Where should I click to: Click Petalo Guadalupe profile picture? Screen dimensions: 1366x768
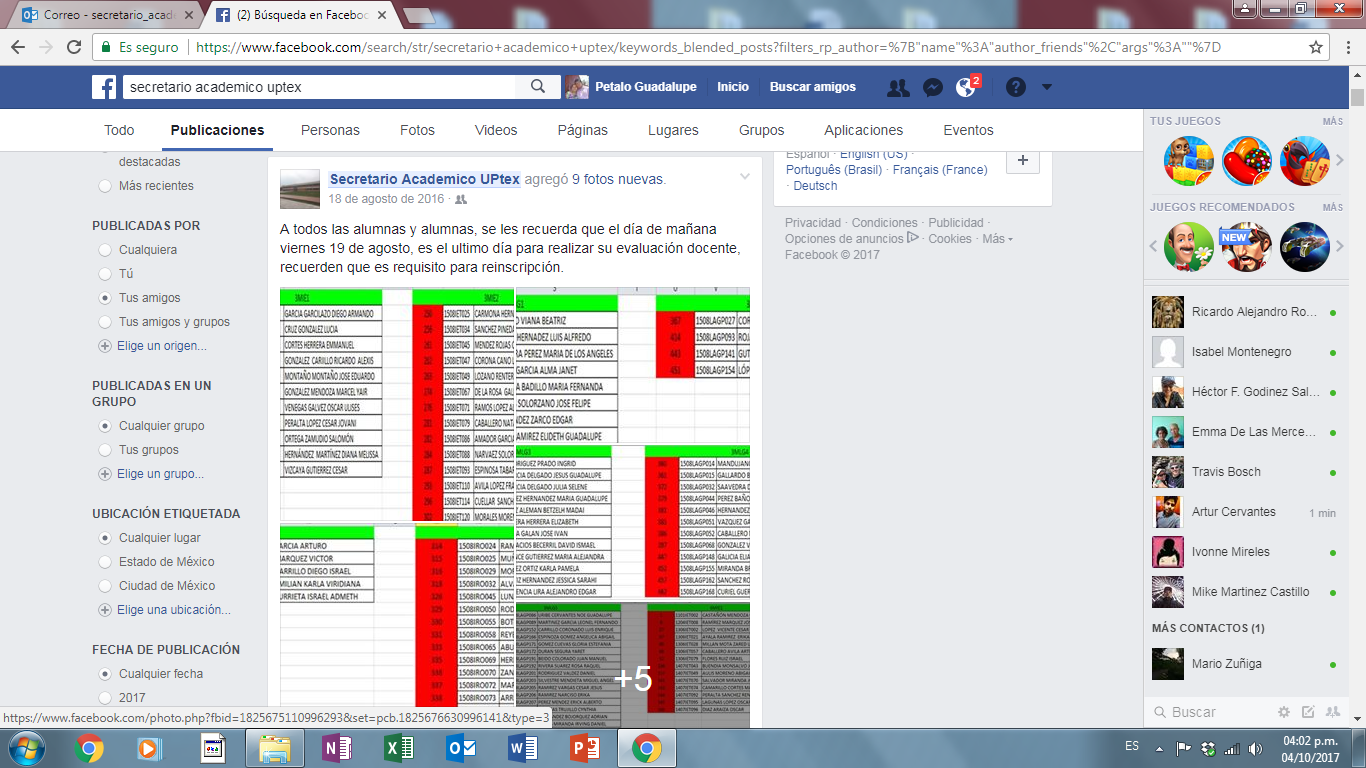[x=577, y=87]
